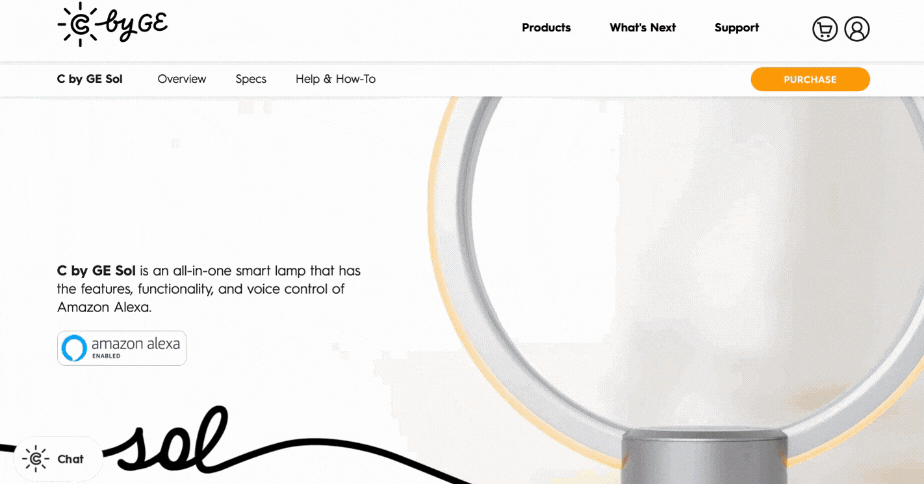
Task: Click the Alexa ring icon in badge
Action: [74, 348]
